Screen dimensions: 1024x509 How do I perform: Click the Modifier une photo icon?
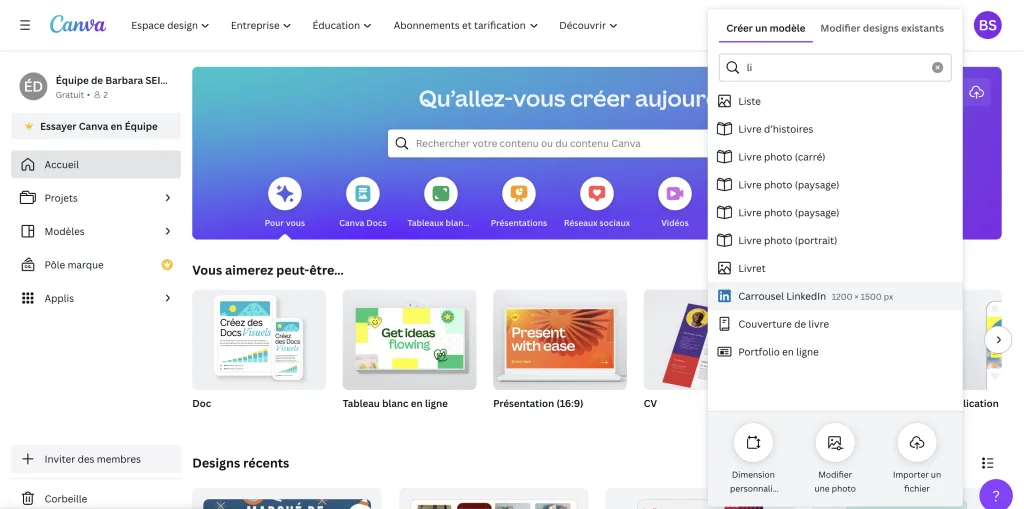(x=835, y=442)
